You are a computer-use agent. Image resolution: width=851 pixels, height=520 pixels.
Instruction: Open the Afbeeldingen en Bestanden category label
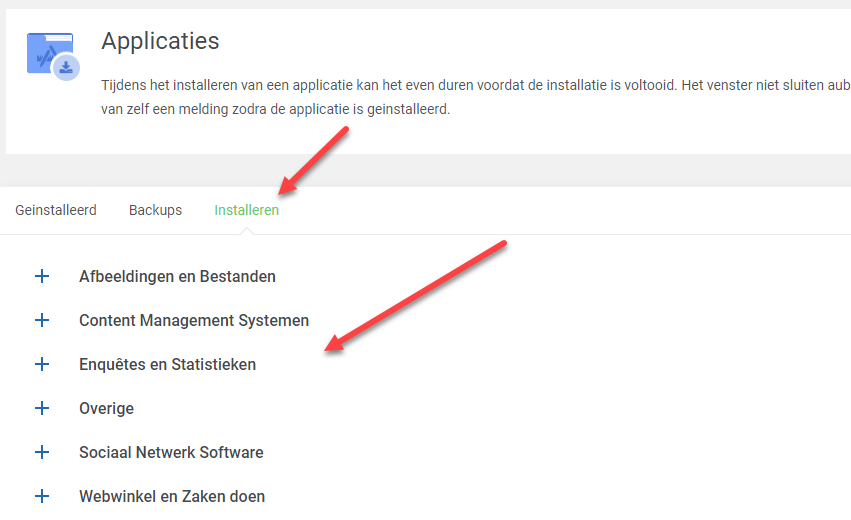(x=177, y=276)
